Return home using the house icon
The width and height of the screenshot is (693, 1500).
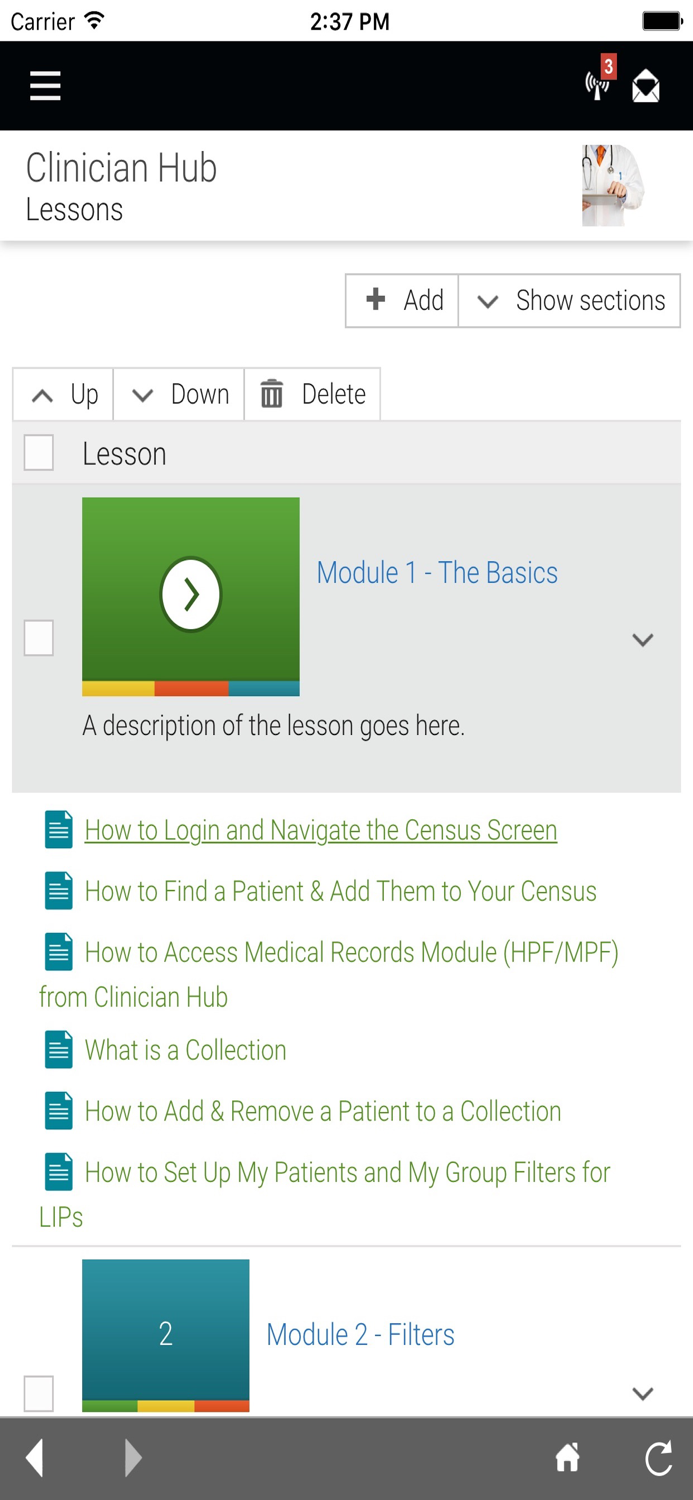point(566,1458)
